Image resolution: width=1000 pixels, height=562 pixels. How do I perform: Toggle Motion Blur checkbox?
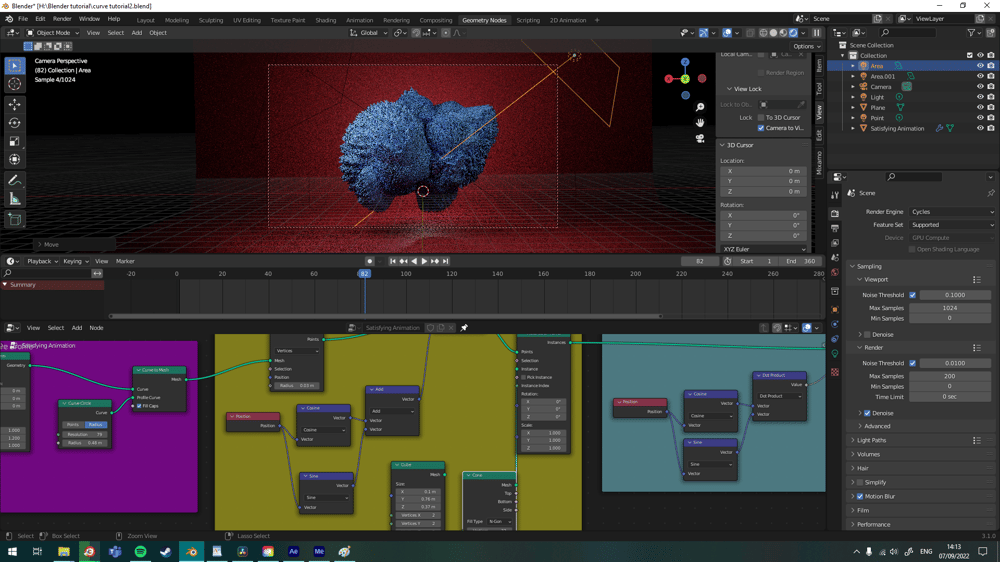coord(860,496)
